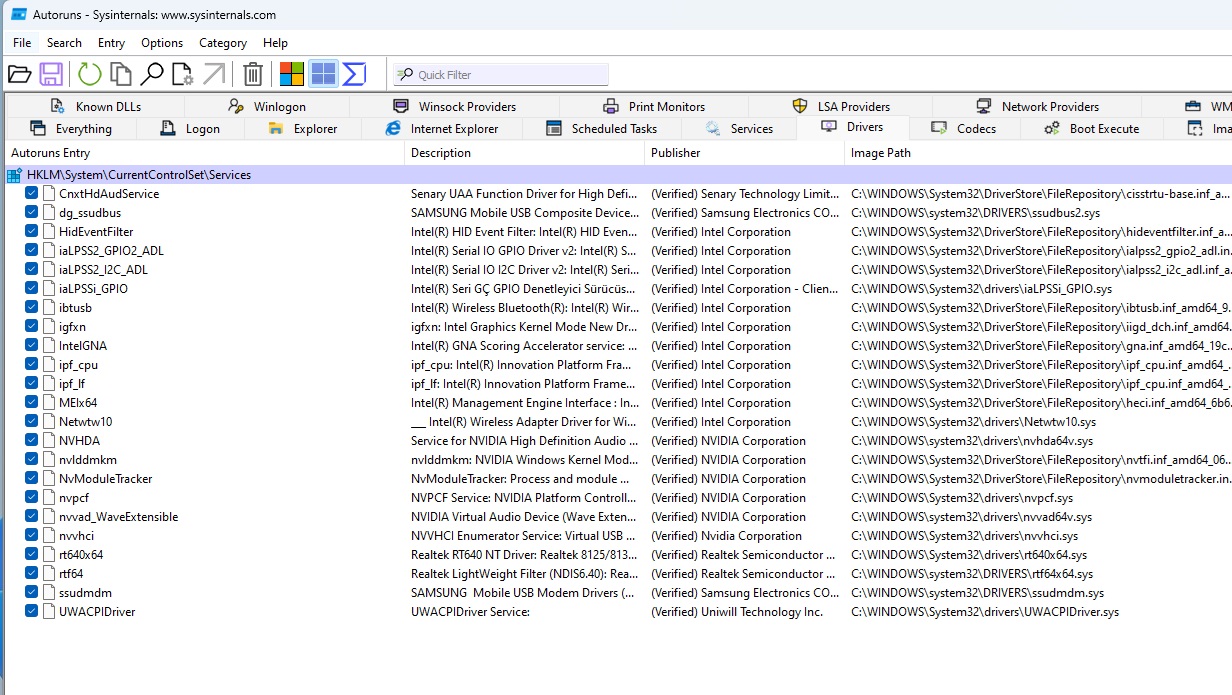Click the Jump to entry arrow icon
1232x695 pixels.
tap(214, 74)
